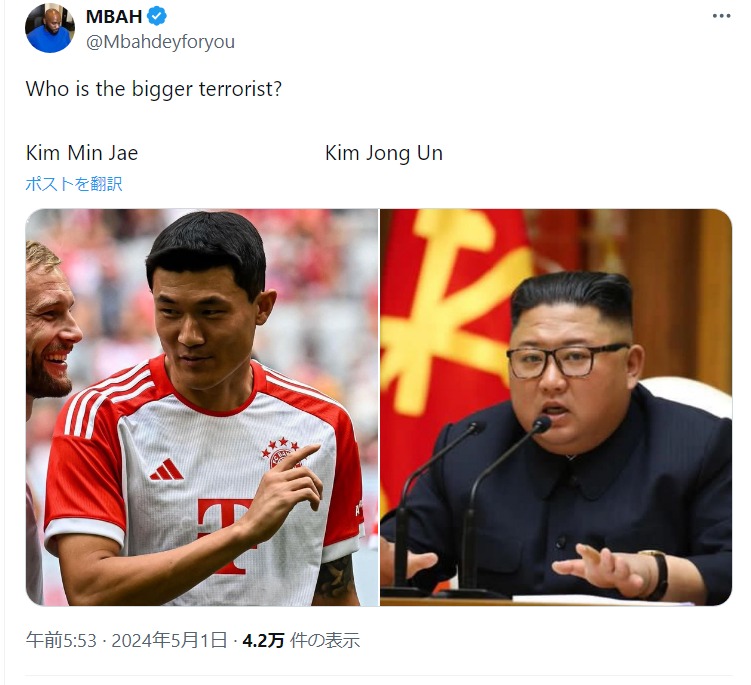Screen dimensions: 751x685
Task: Click the adidas logo on the jersey
Action: pos(166,469)
